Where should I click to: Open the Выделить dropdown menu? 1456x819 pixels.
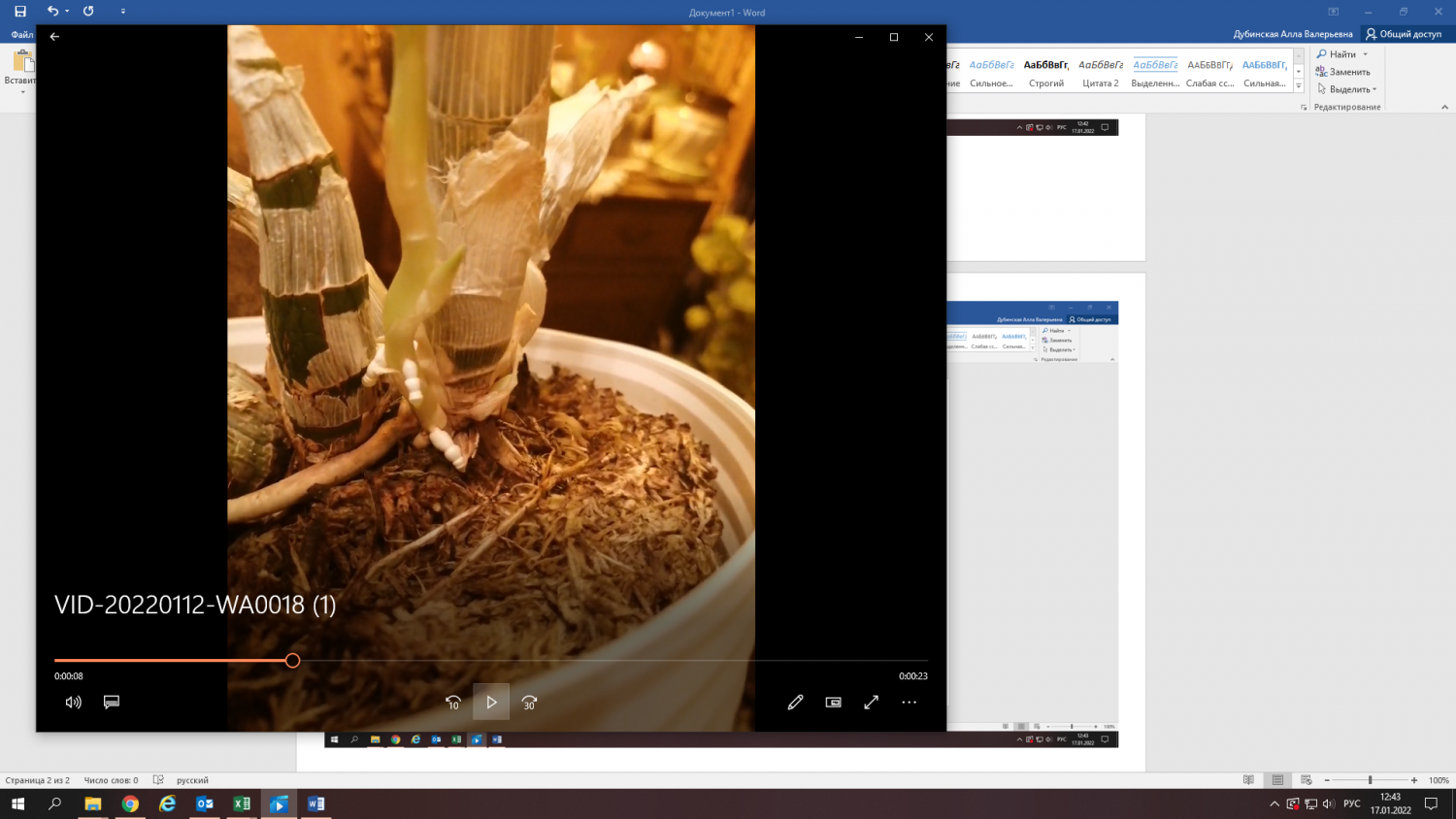(x=1348, y=89)
